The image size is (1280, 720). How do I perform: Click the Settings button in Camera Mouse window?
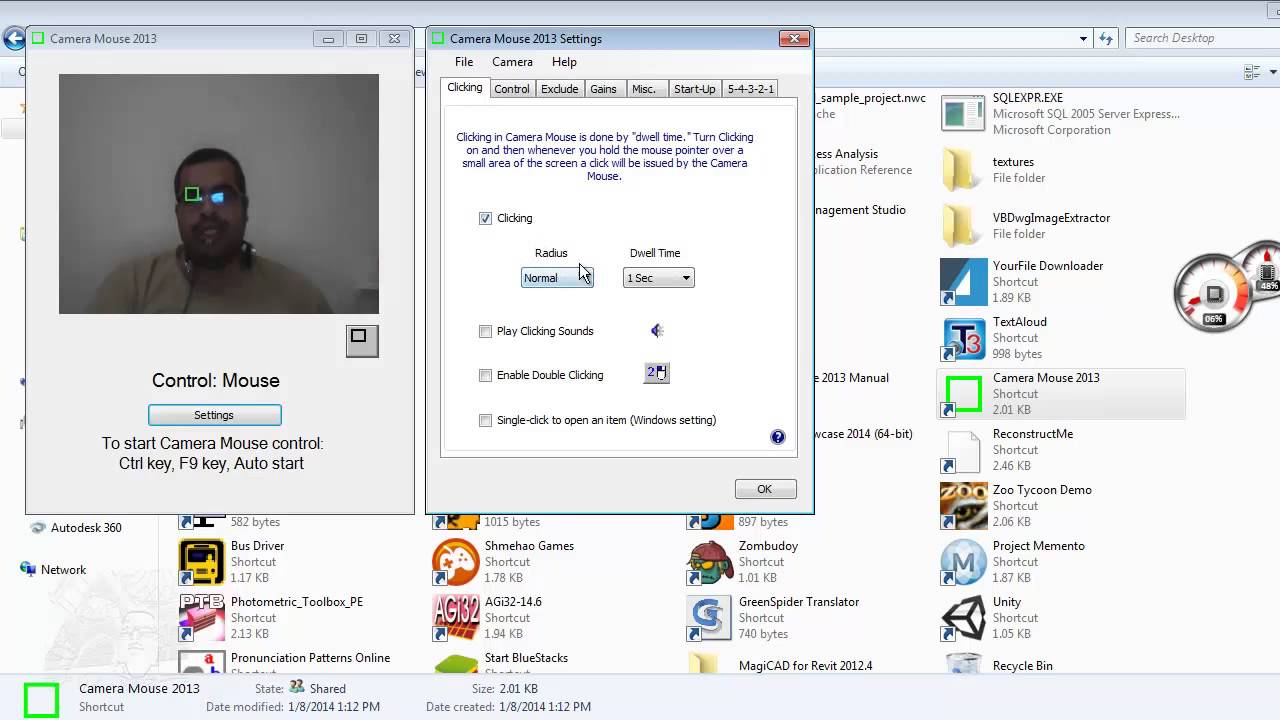(214, 415)
